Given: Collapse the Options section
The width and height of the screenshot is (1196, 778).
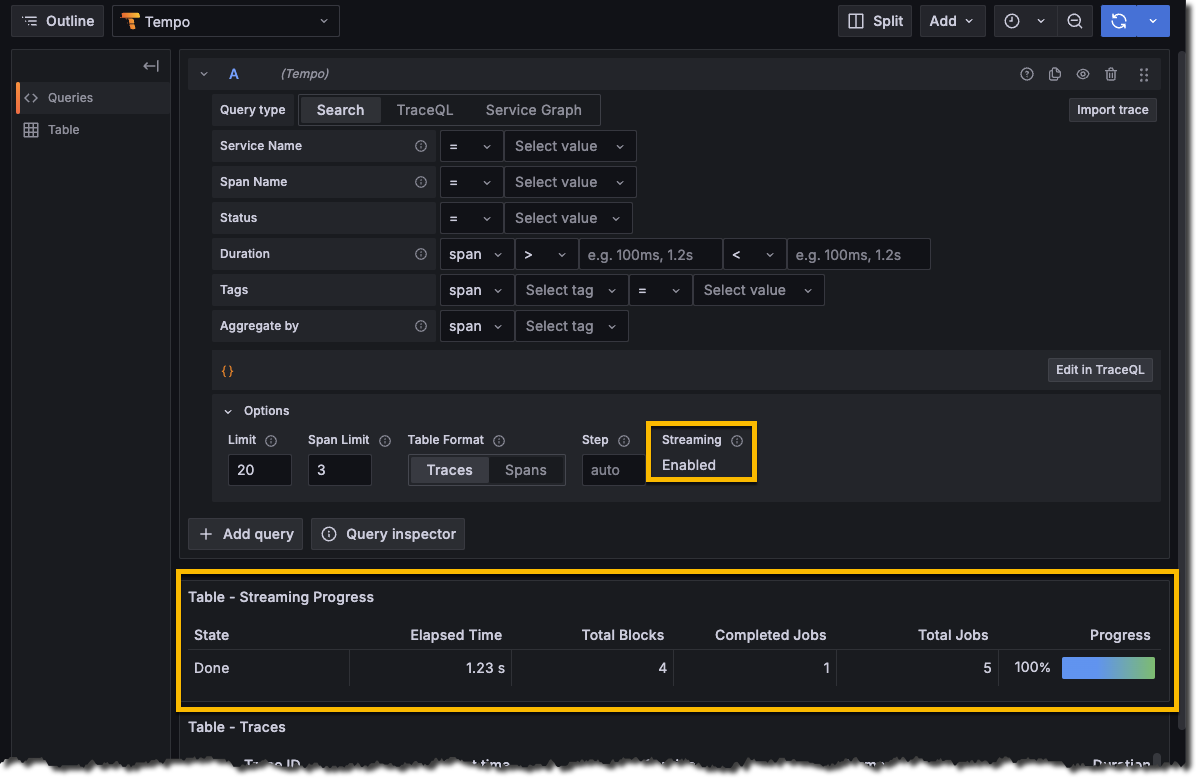Looking at the screenshot, I should coord(227,411).
